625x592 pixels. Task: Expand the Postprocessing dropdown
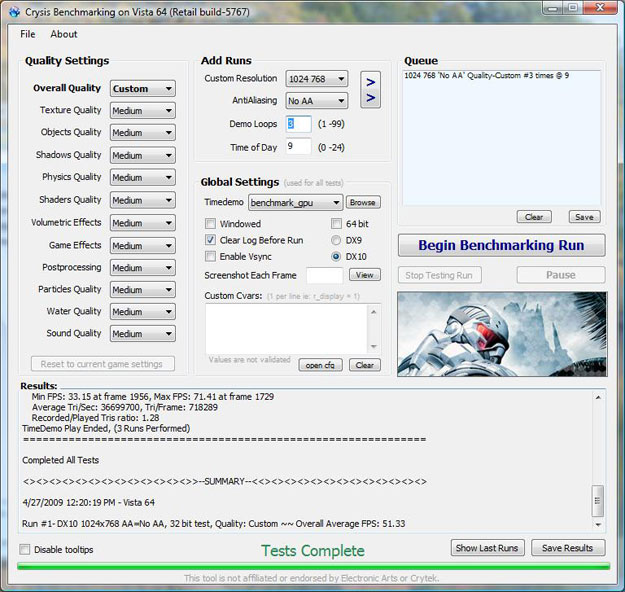[x=143, y=267]
